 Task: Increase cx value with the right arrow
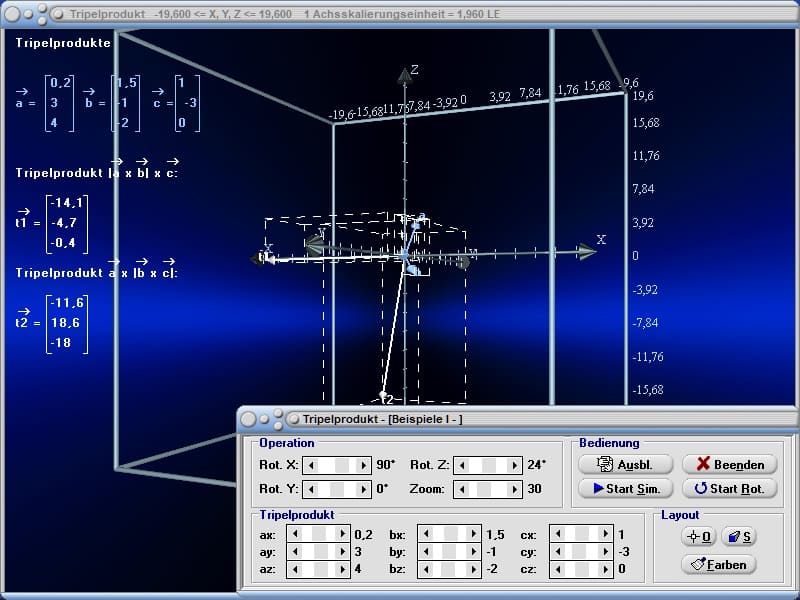(x=606, y=534)
